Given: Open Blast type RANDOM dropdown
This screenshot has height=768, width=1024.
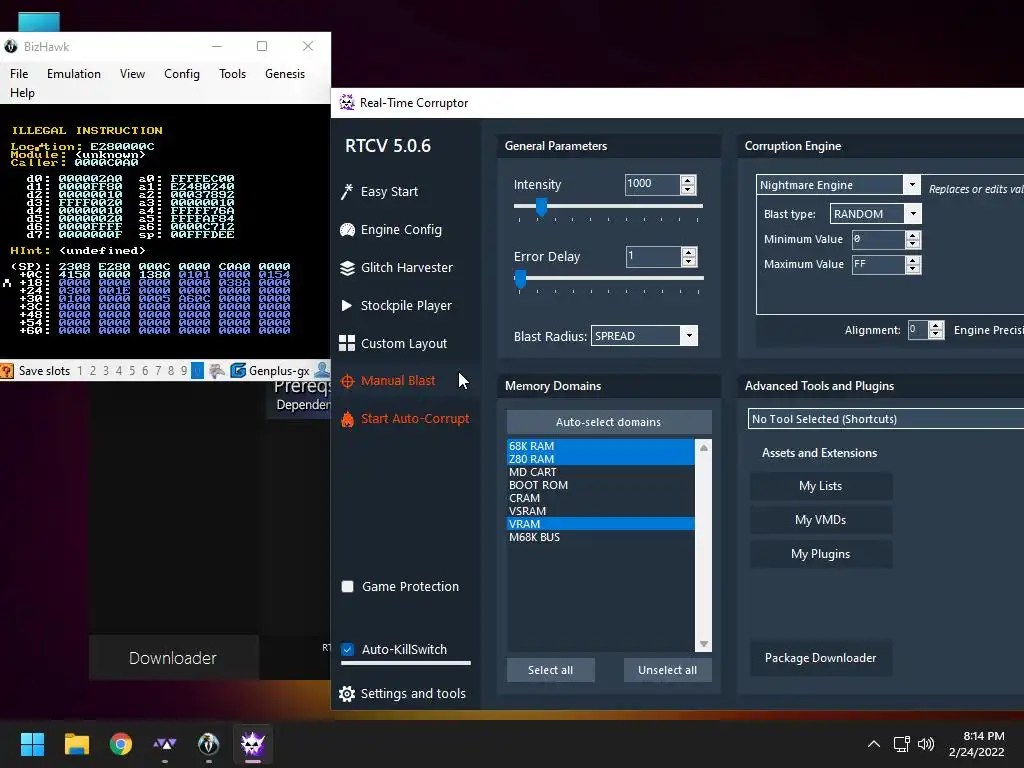Looking at the screenshot, I should pos(913,214).
